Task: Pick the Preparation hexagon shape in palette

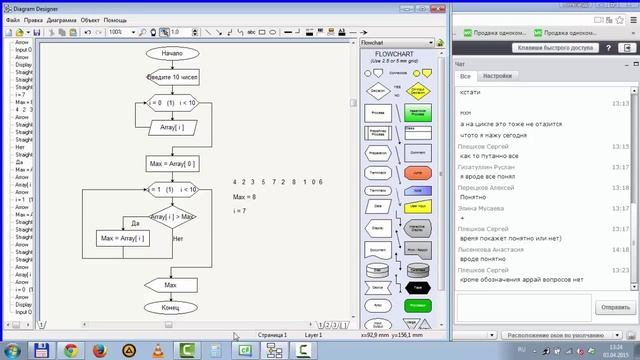Action: (x=378, y=153)
